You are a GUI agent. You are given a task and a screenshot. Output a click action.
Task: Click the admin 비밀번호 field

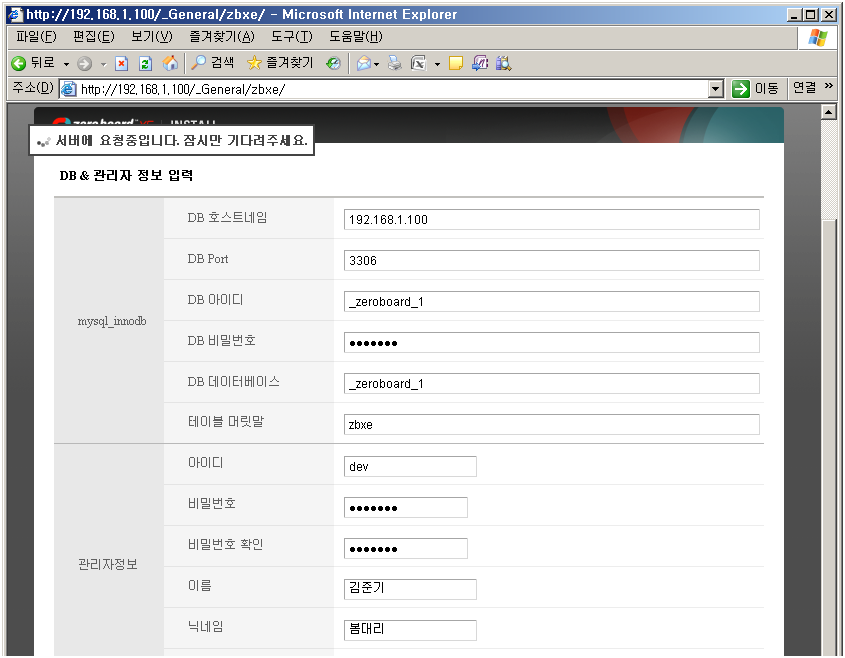(x=406, y=507)
